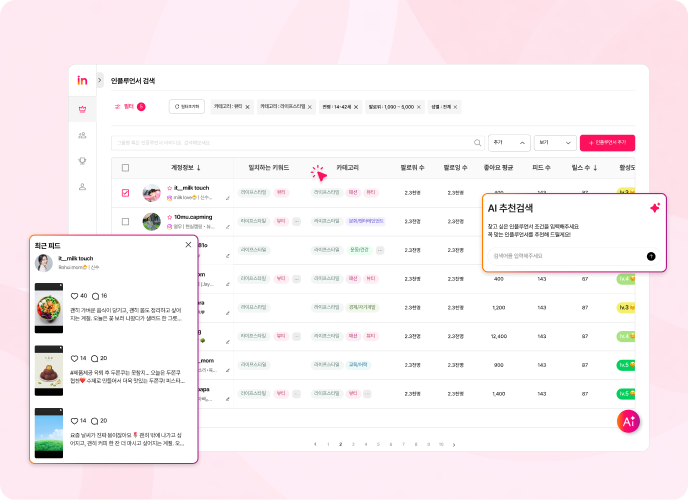Expand more category tags beside 운동/건강 tag
688x500 pixels.
[380, 250]
